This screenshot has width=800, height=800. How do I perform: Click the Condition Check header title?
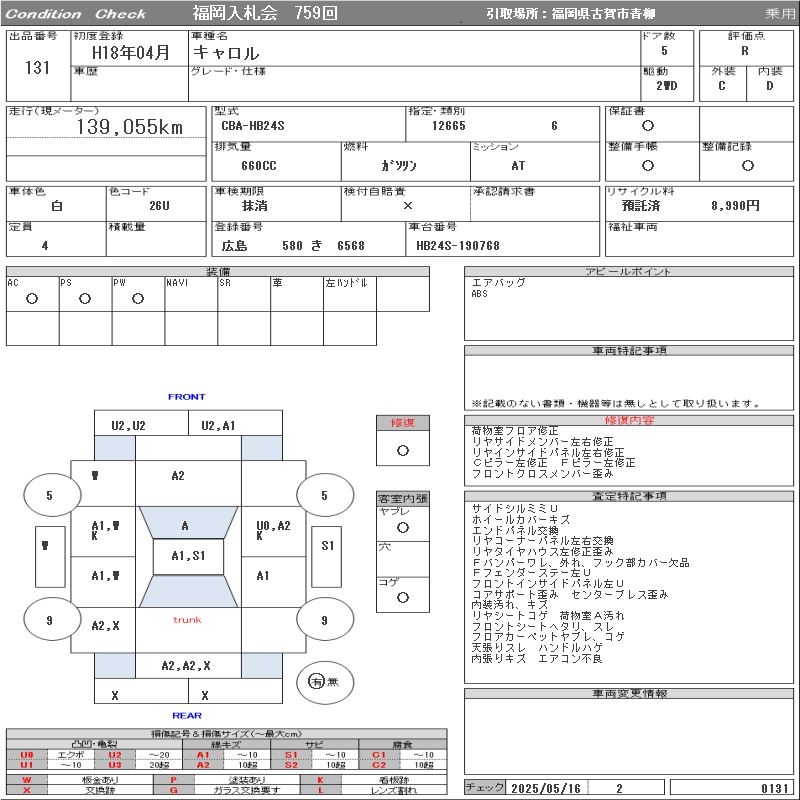(76, 14)
